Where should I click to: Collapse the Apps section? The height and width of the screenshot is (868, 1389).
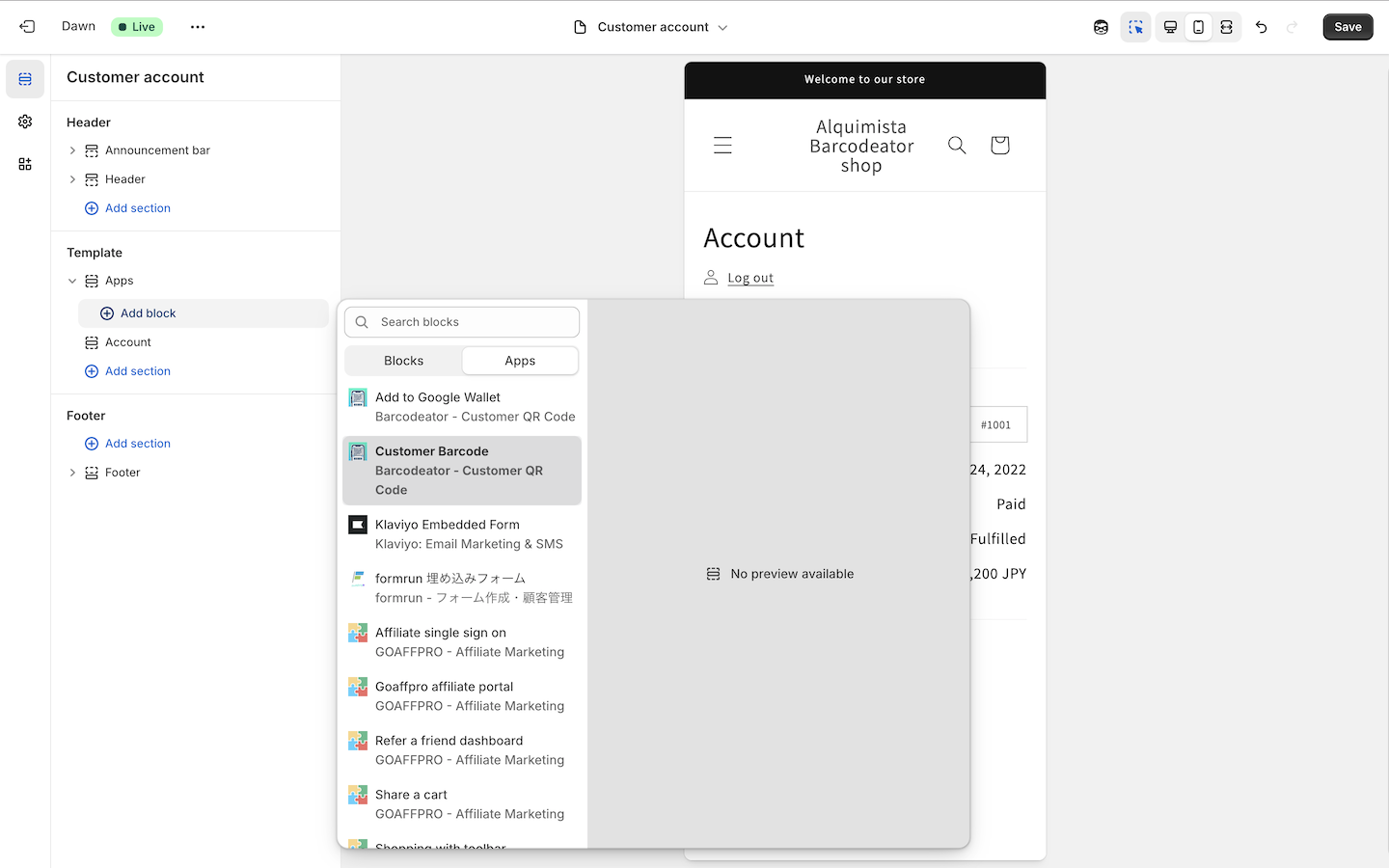[72, 281]
